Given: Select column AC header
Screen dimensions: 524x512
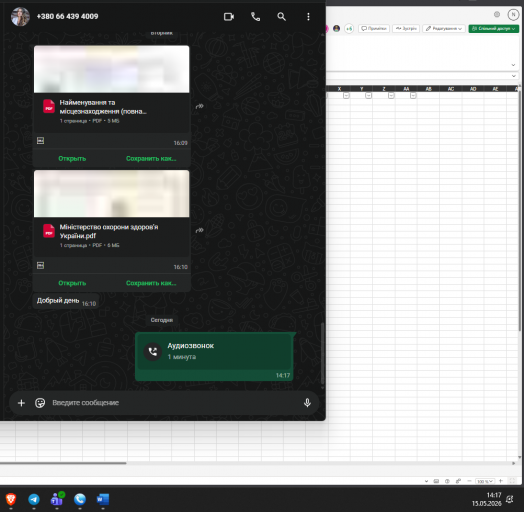Looking at the screenshot, I should coord(451,89).
